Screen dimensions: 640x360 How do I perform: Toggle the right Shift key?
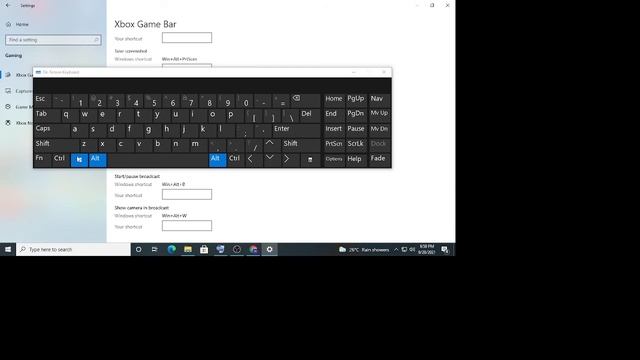coord(301,145)
